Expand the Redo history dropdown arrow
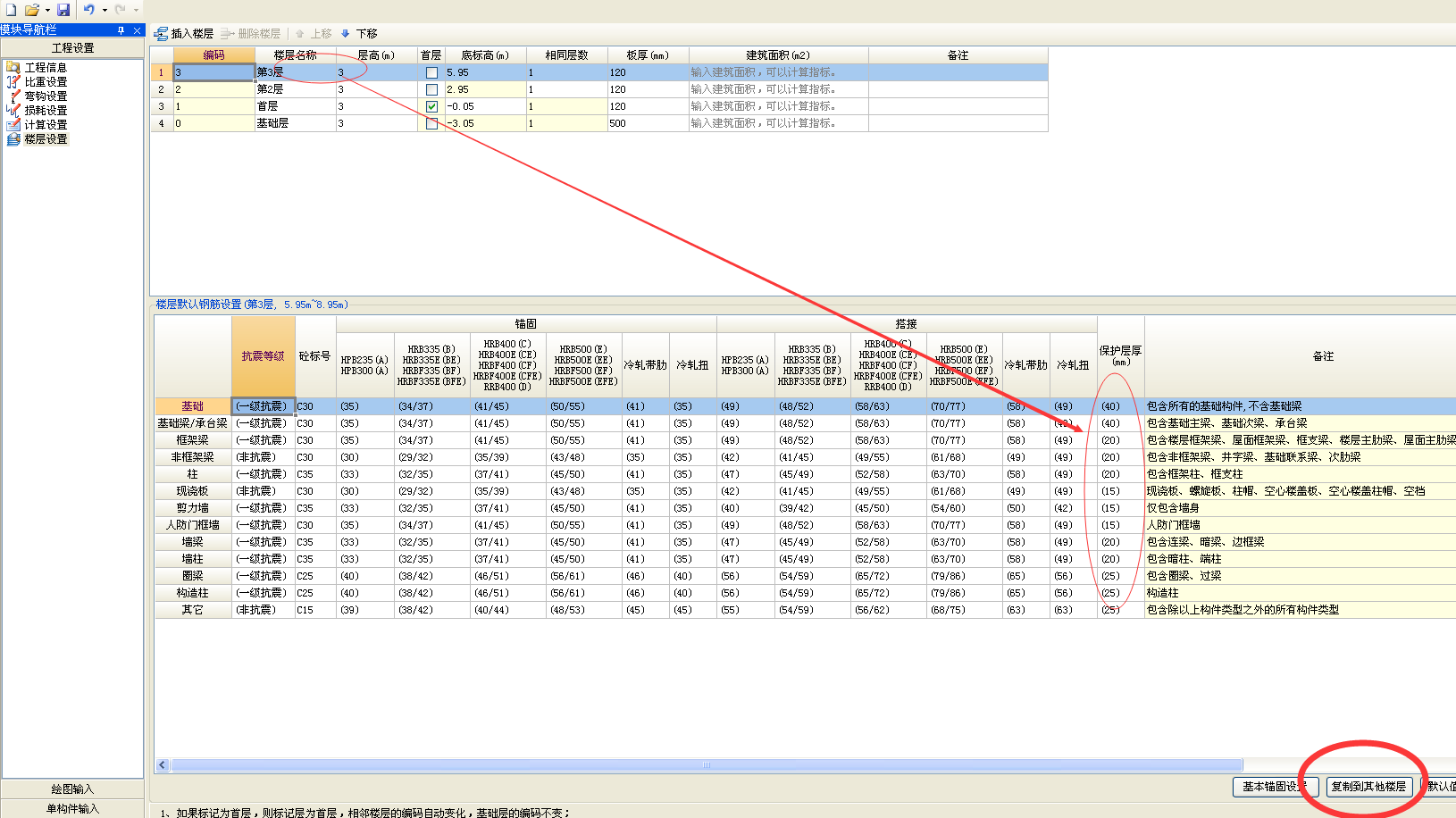 [136, 10]
